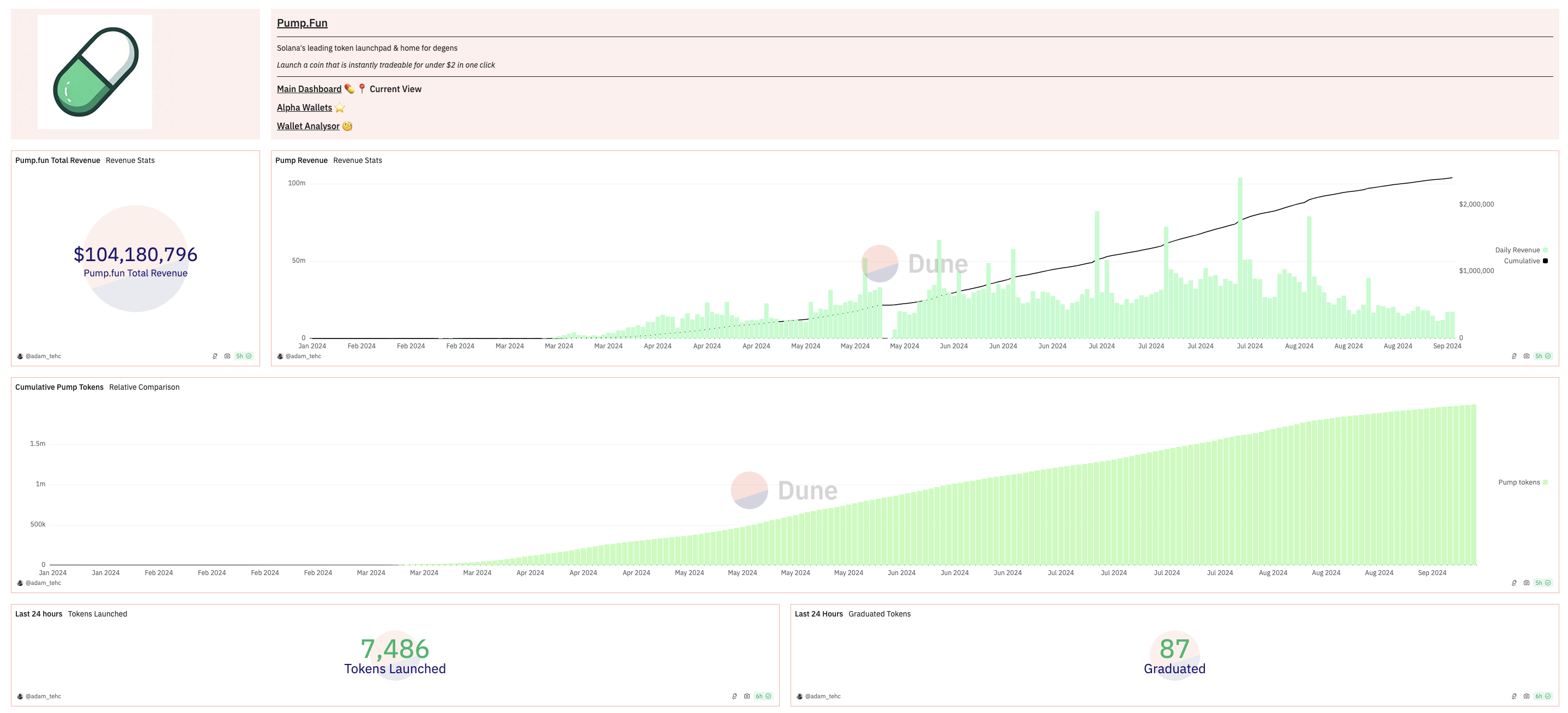Click the 6h freshness badge in Graduated panel
Viewport: 1568px width, 713px height.
tap(1542, 696)
